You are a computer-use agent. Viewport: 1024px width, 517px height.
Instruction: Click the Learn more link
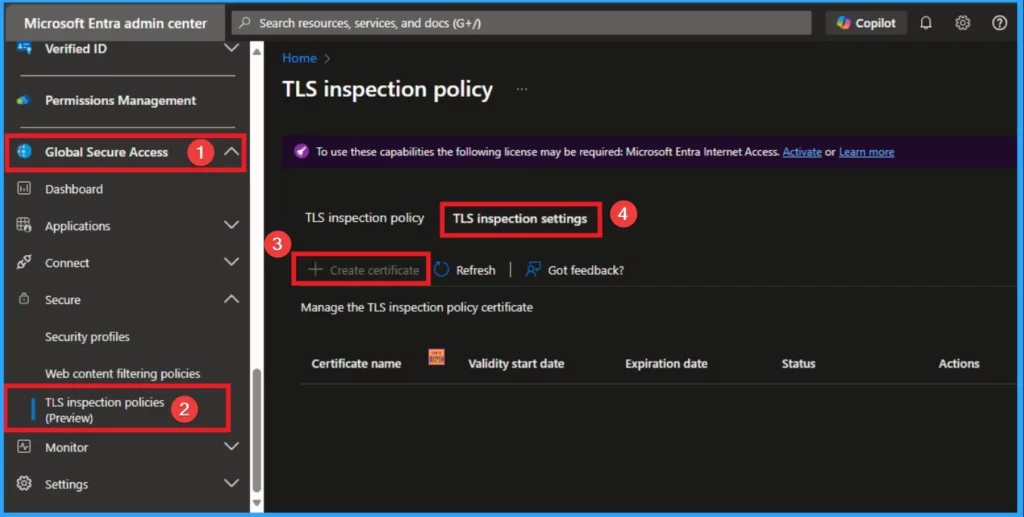tap(867, 151)
